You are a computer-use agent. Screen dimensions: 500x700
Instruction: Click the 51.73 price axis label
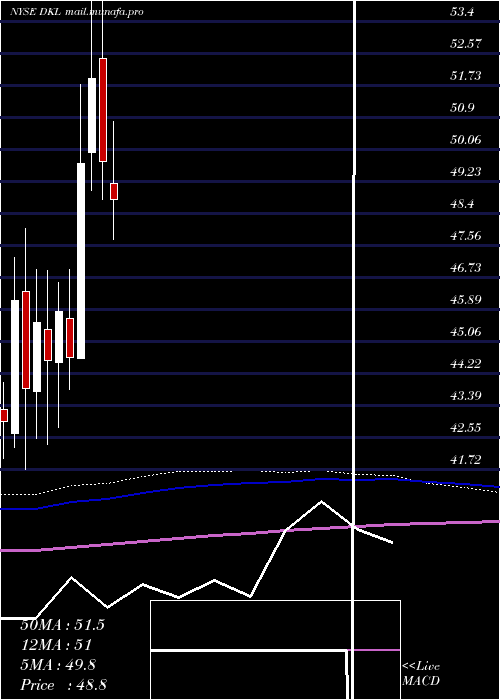(466, 76)
